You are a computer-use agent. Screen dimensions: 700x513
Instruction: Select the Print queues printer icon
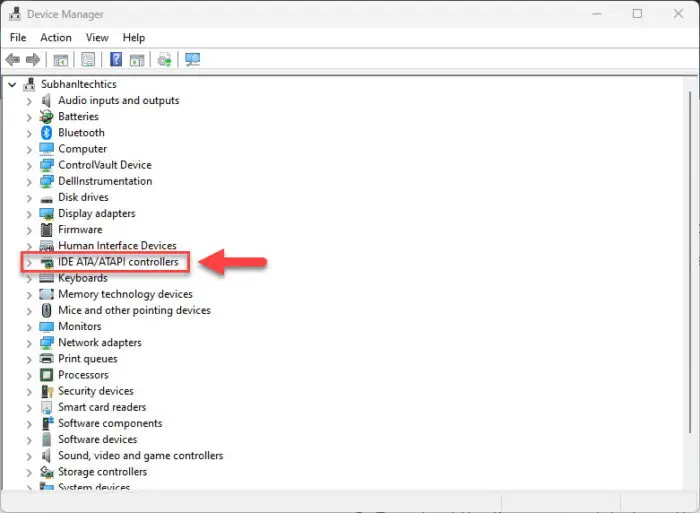pyautogui.click(x=47, y=359)
